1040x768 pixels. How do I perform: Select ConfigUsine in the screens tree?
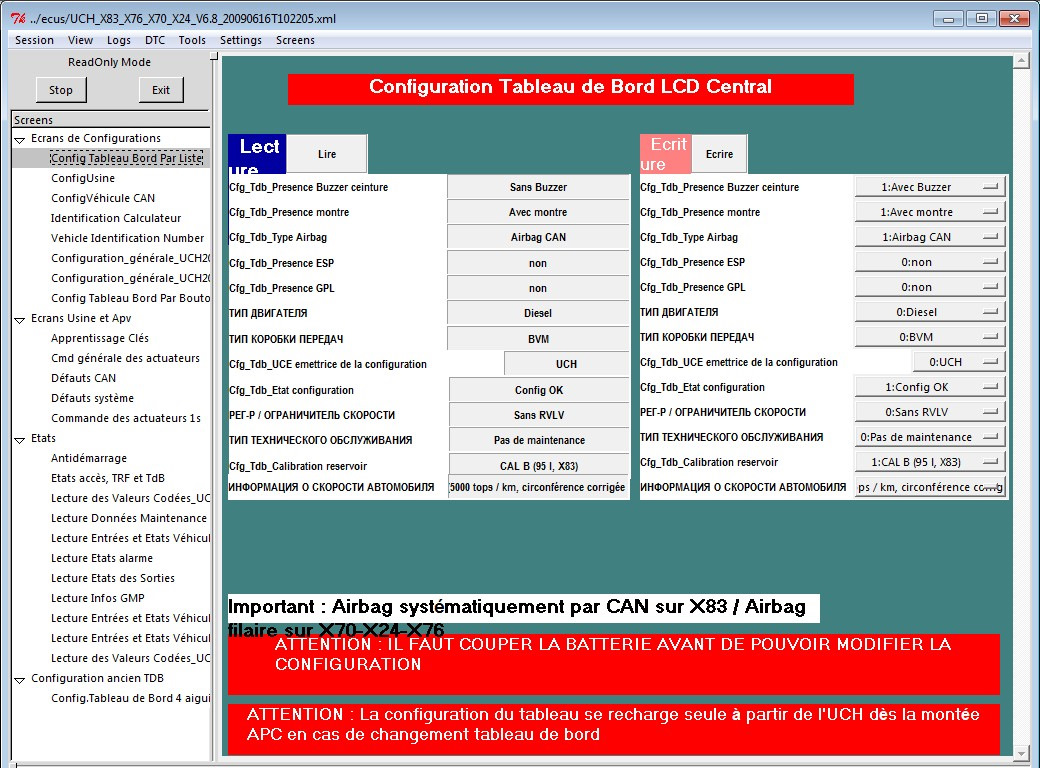click(x=83, y=178)
